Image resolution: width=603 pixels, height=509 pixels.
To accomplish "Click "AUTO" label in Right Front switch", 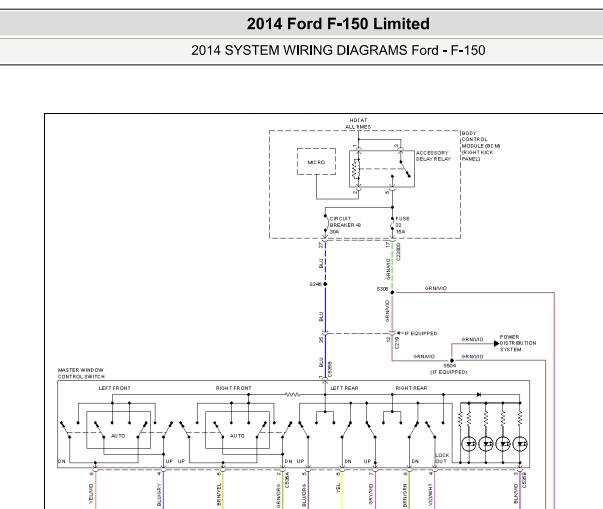I will [237, 436].
